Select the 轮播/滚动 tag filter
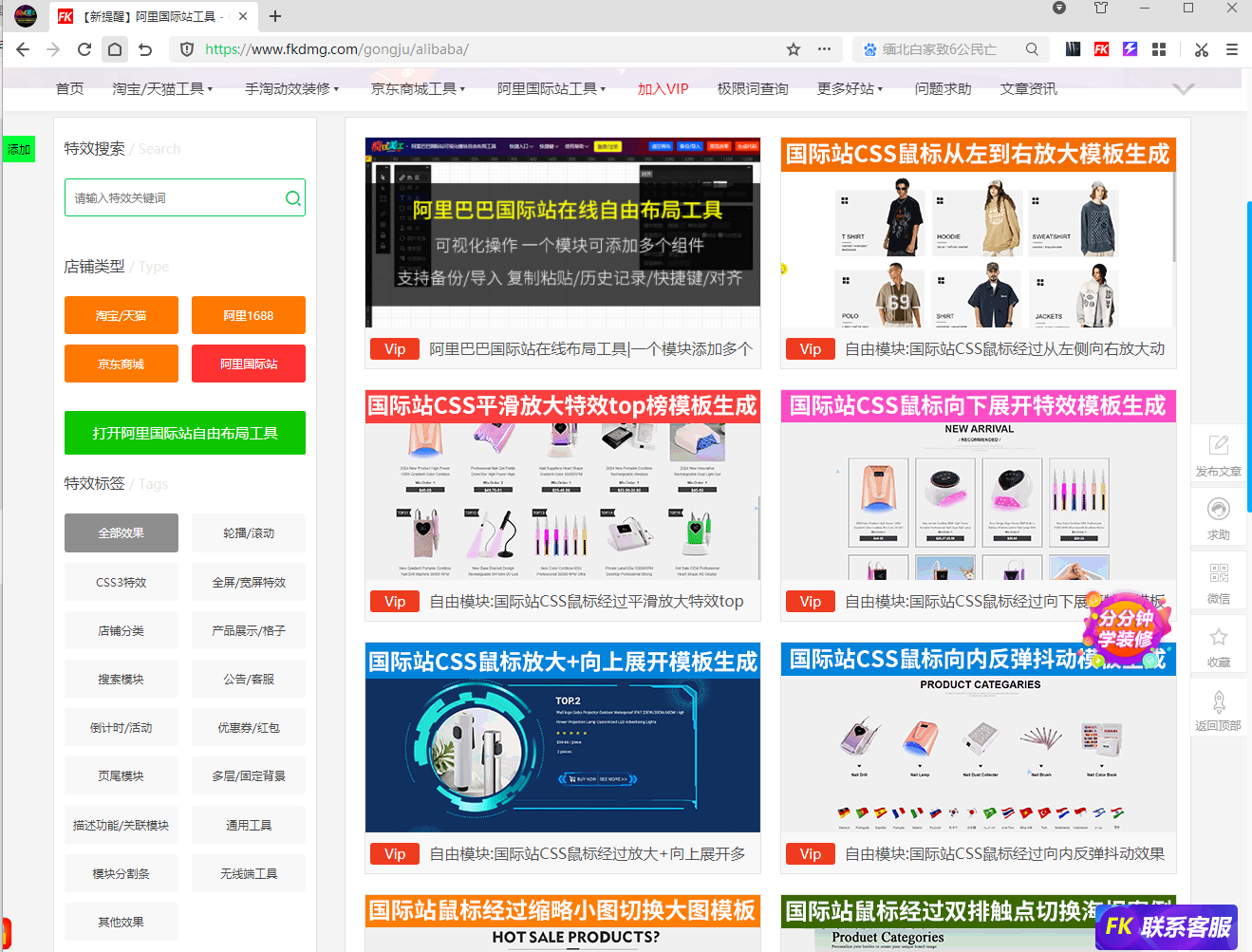The image size is (1252, 952). (x=249, y=532)
